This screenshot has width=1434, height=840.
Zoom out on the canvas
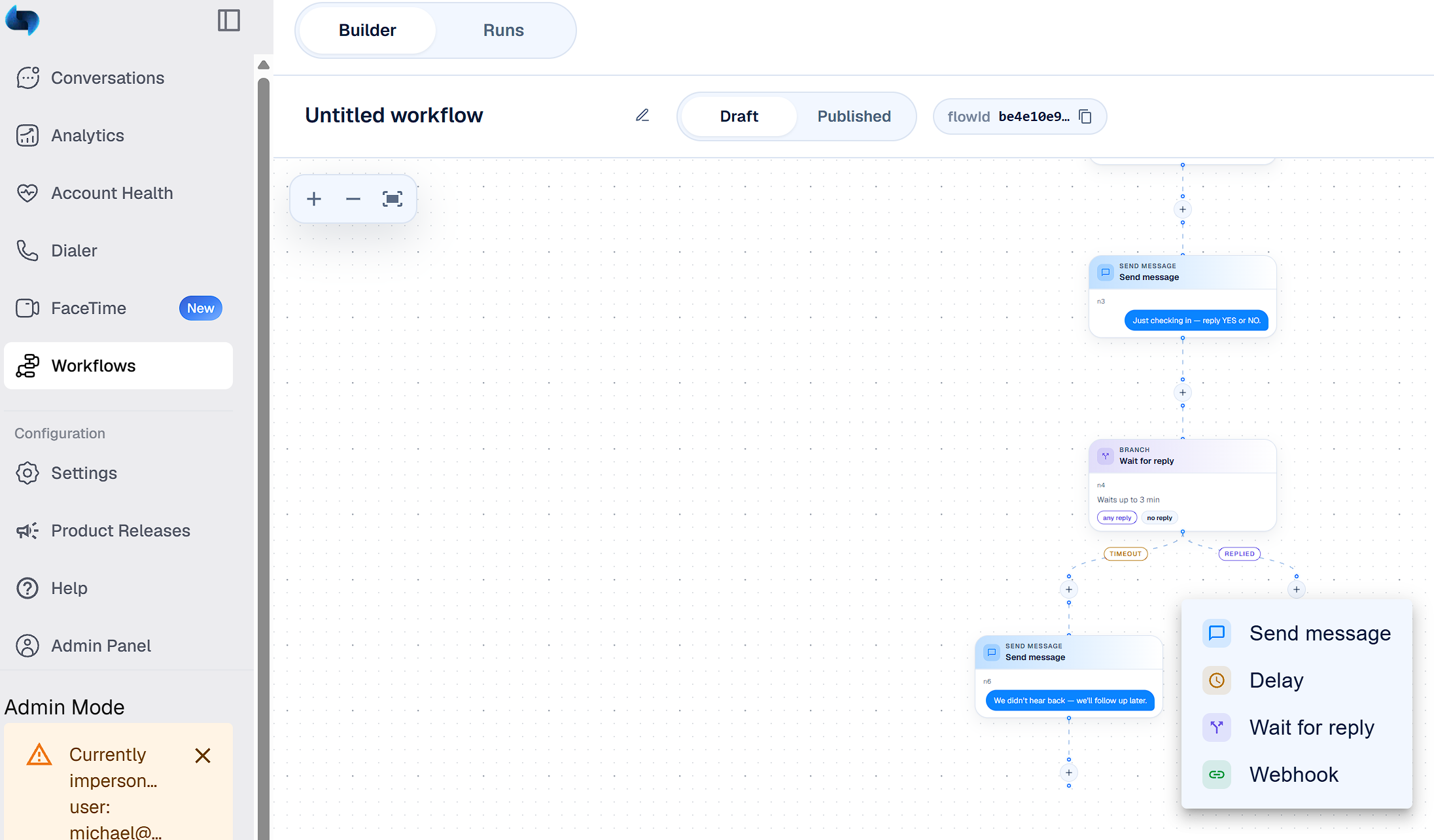[x=353, y=199]
